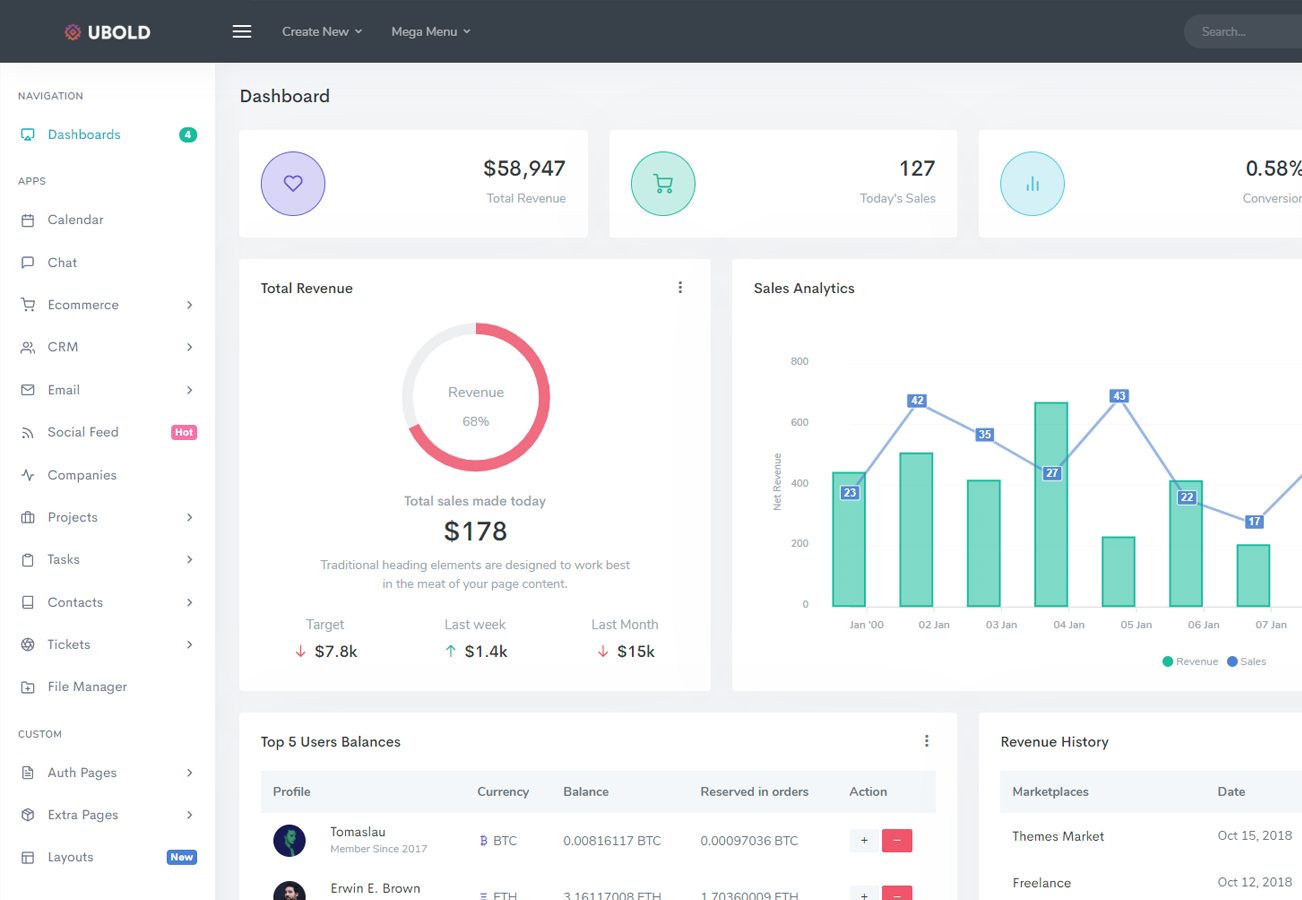Toggle Revenue series in Sales Analytics legend

click(1189, 661)
